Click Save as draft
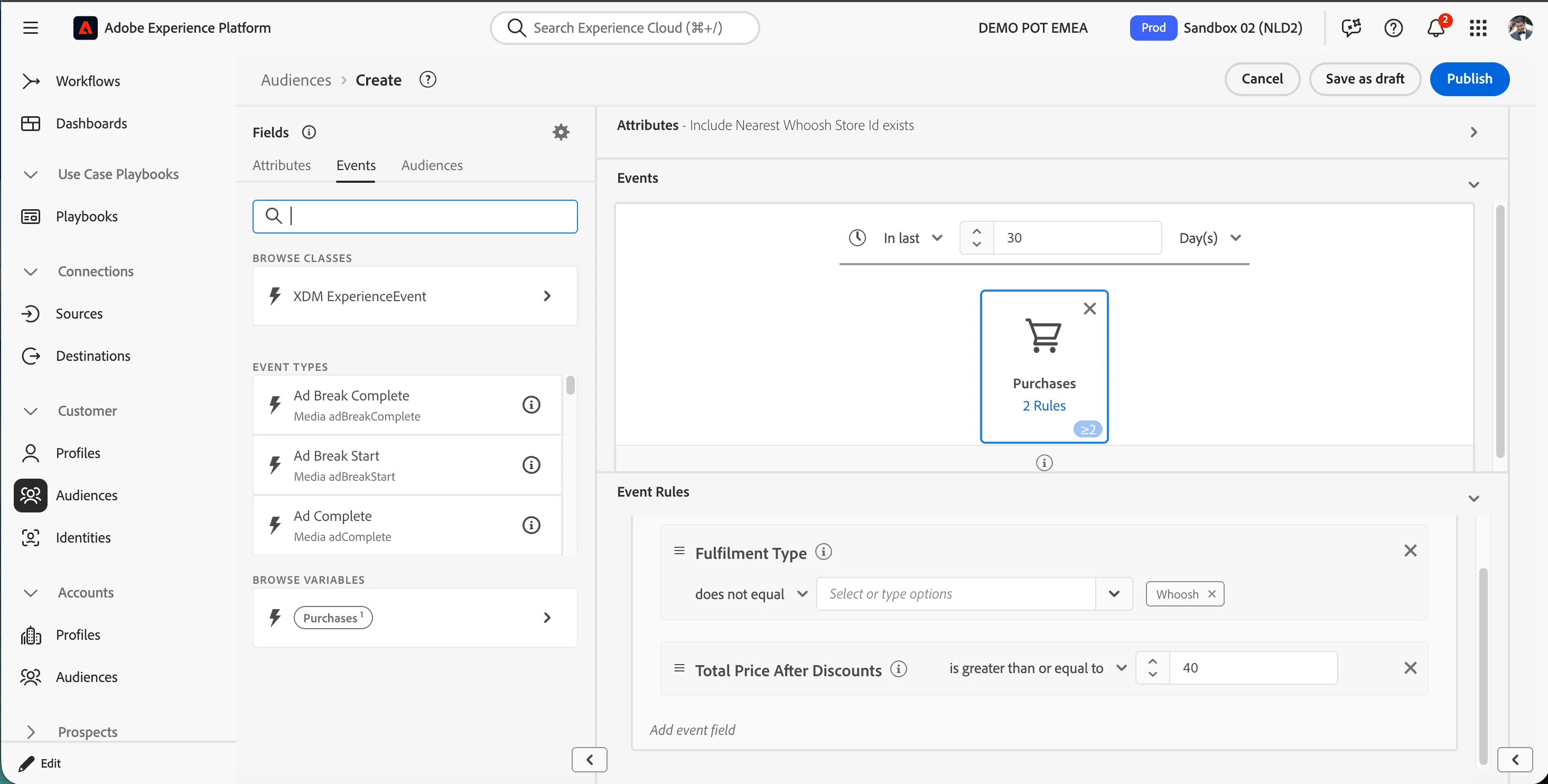The width and height of the screenshot is (1548, 784). [x=1365, y=79]
